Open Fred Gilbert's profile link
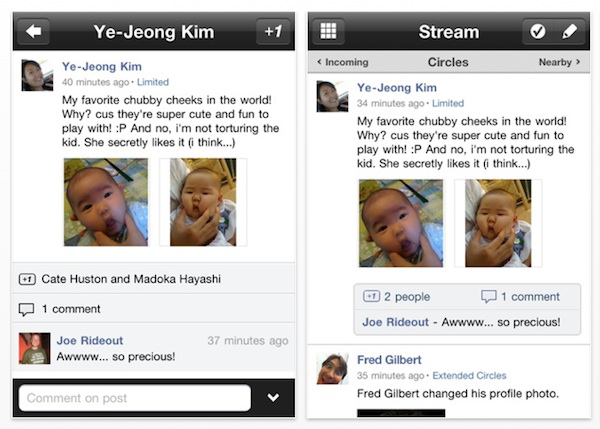The width and height of the screenshot is (600, 429). coord(389,360)
